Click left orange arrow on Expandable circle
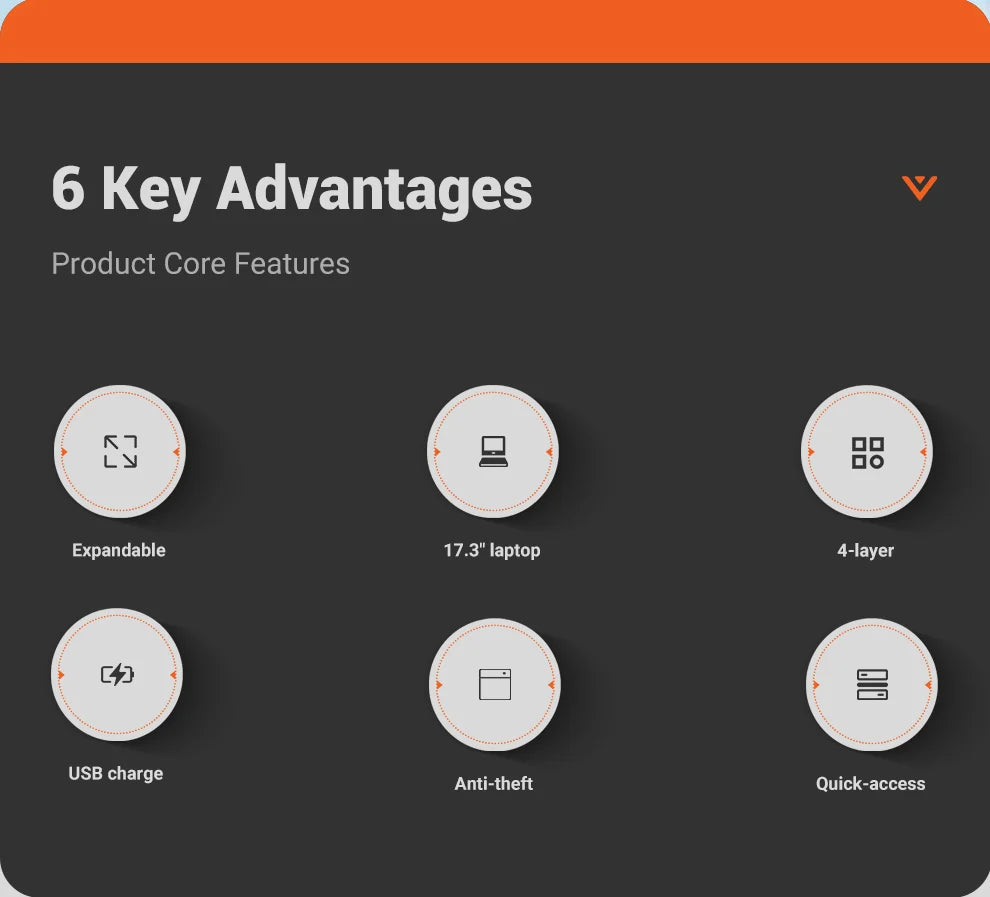Image resolution: width=990 pixels, height=897 pixels. 64,451
